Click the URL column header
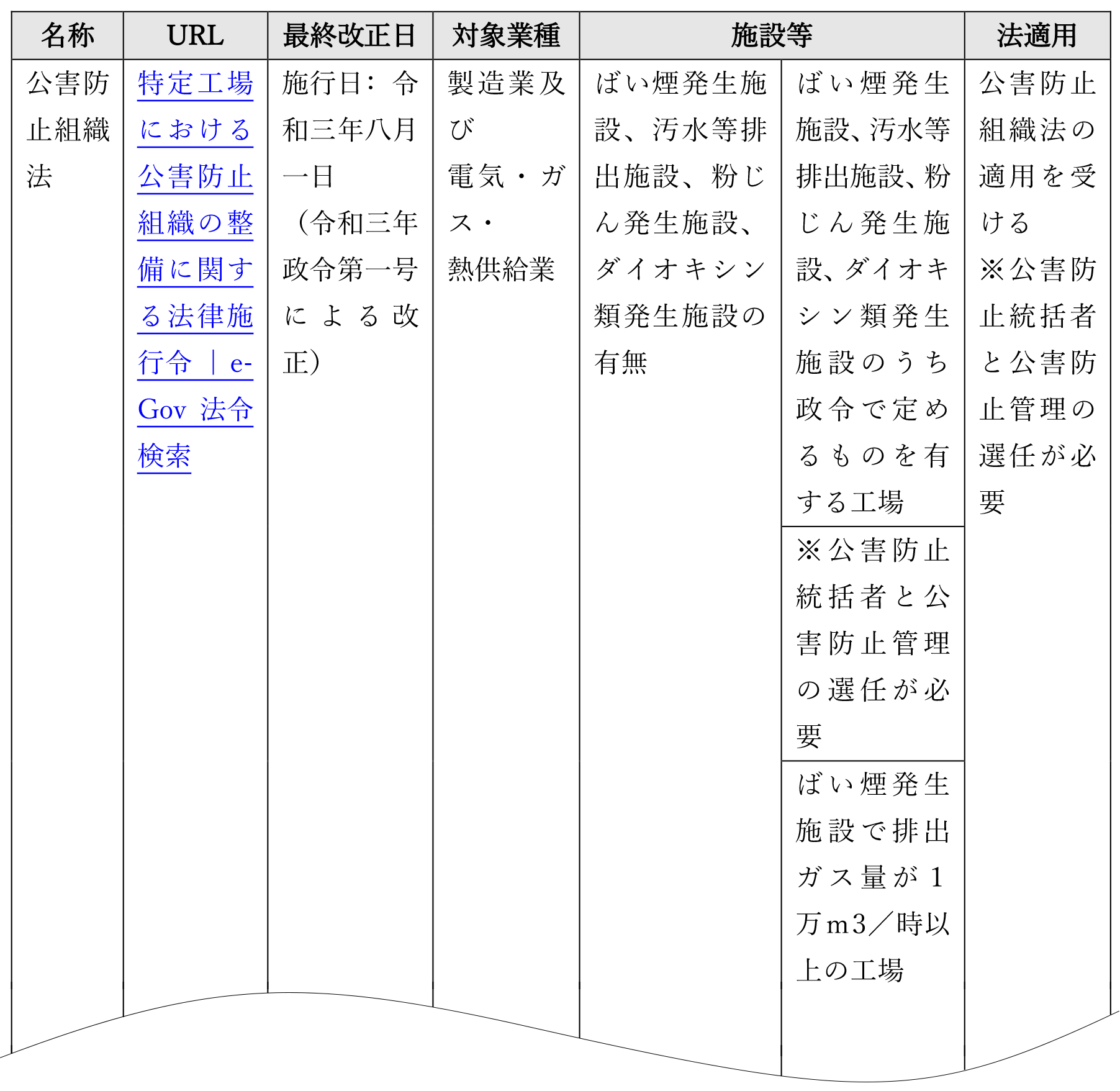 (x=196, y=35)
